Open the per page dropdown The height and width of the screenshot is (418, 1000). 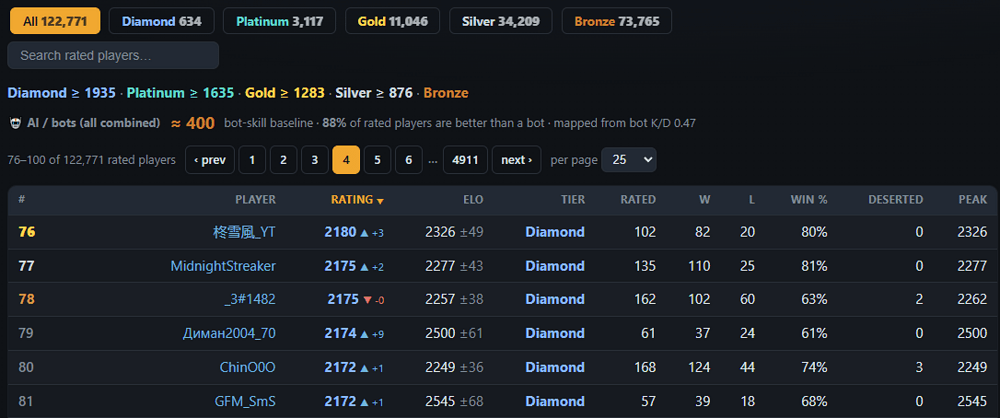pyautogui.click(x=629, y=160)
